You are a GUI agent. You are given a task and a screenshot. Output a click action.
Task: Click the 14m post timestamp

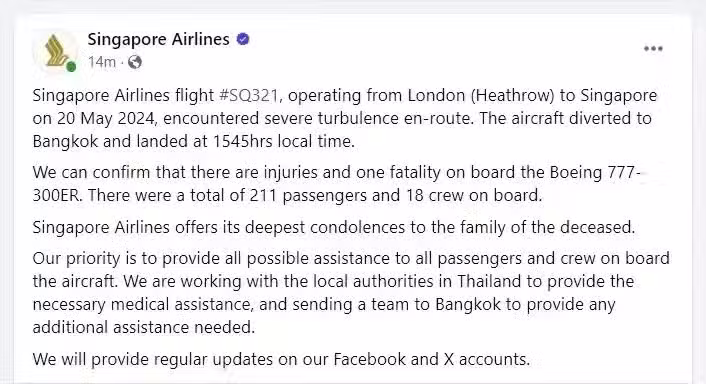102,62
